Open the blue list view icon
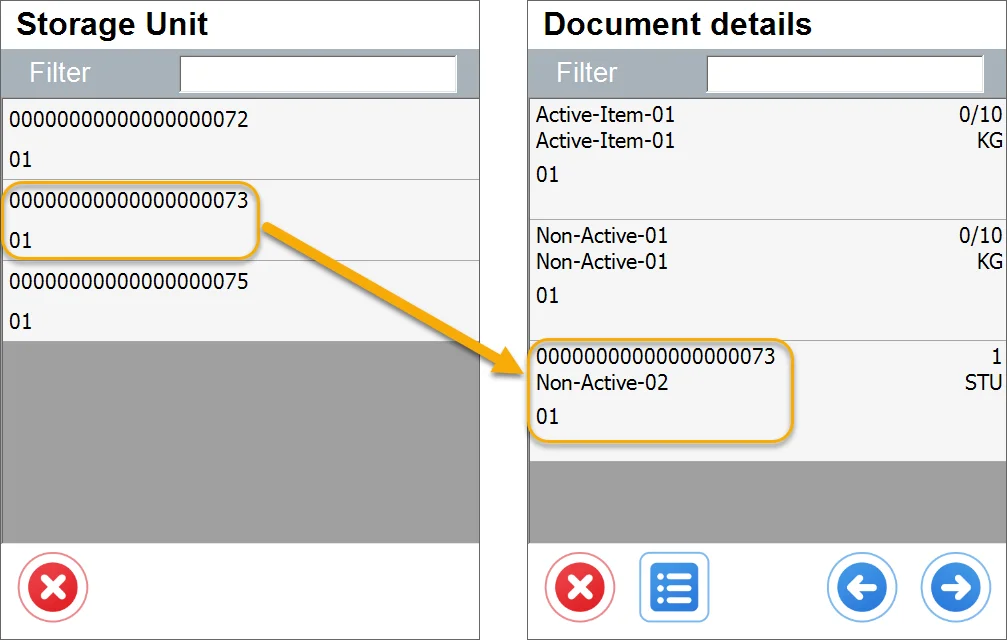 [674, 587]
